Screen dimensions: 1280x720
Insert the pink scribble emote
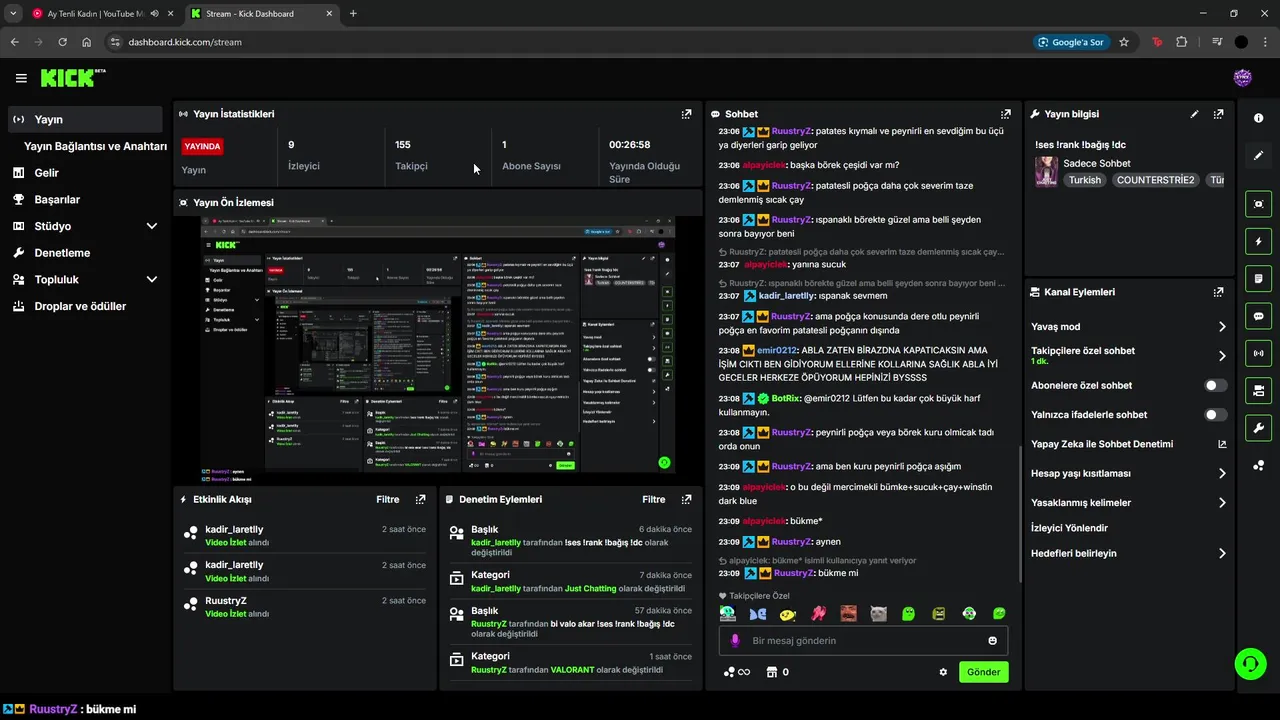click(818, 613)
